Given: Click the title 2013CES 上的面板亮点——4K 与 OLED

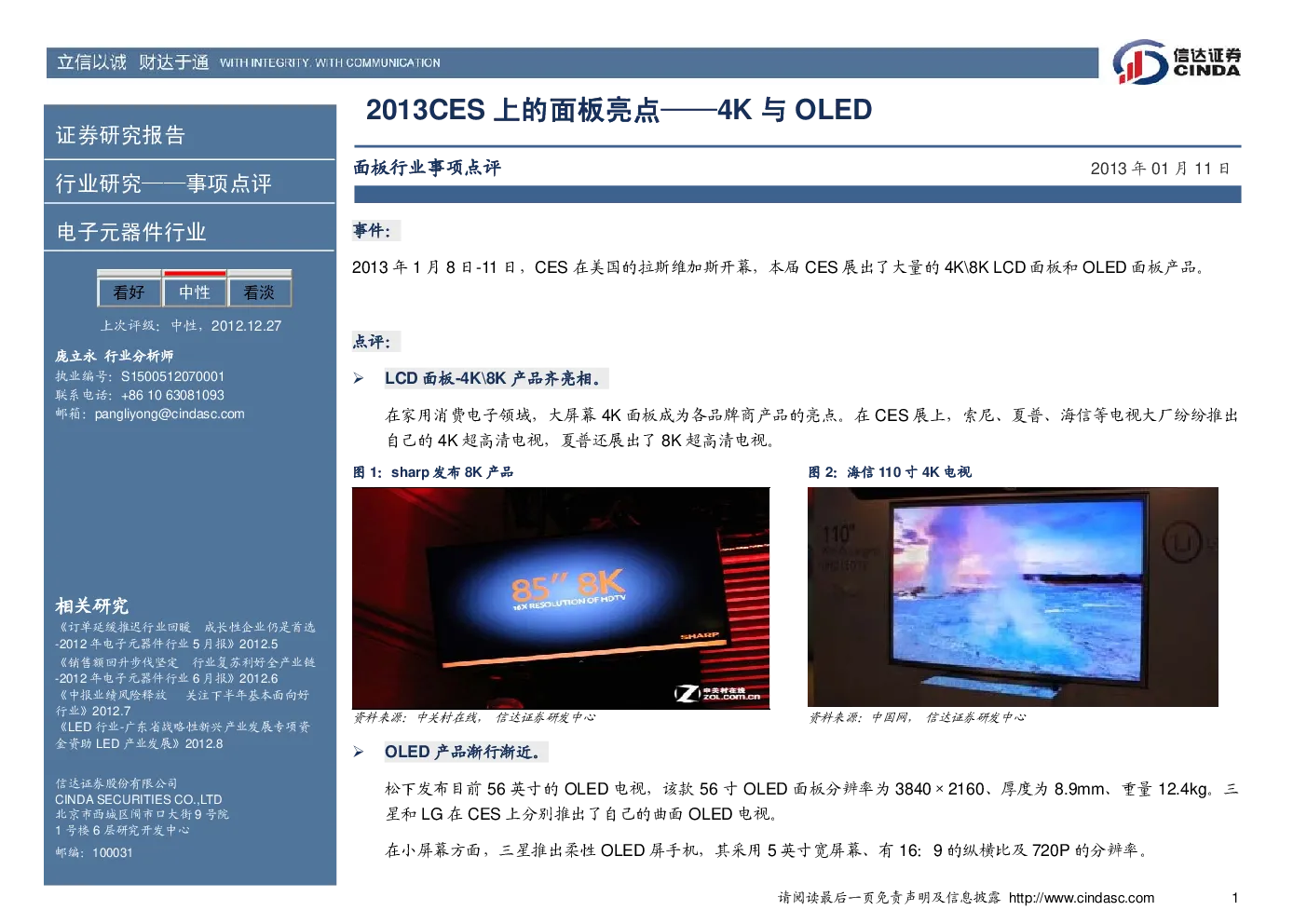Looking at the screenshot, I should click(x=619, y=110).
